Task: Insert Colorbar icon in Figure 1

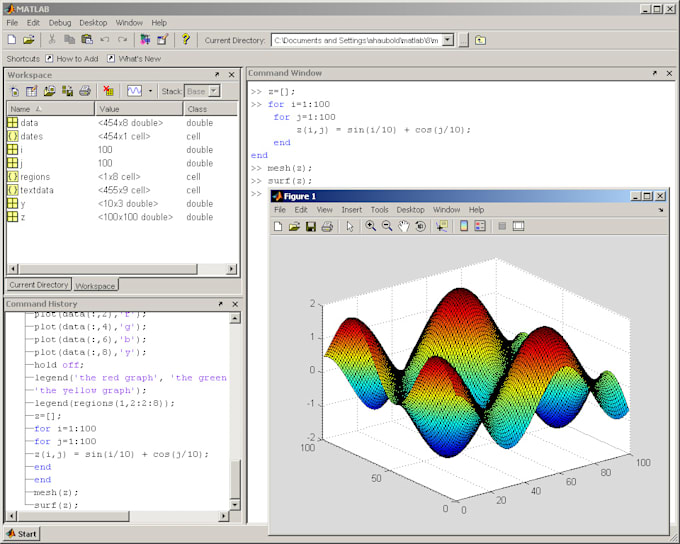Action: click(x=464, y=226)
